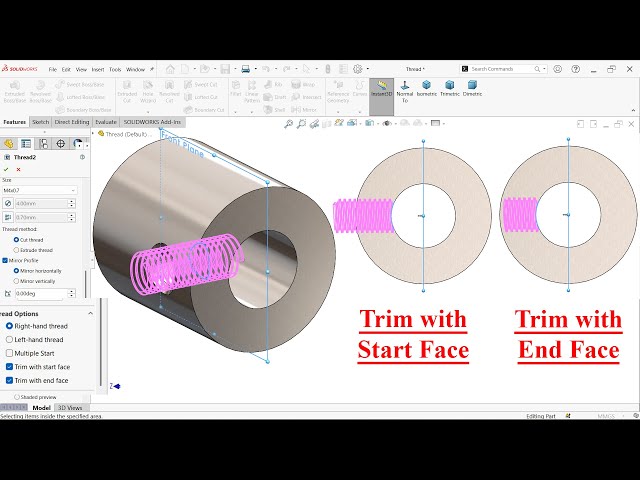Select the Swept Boss/Base tool
This screenshot has height=480, width=640.
pyautogui.click(x=80, y=84)
